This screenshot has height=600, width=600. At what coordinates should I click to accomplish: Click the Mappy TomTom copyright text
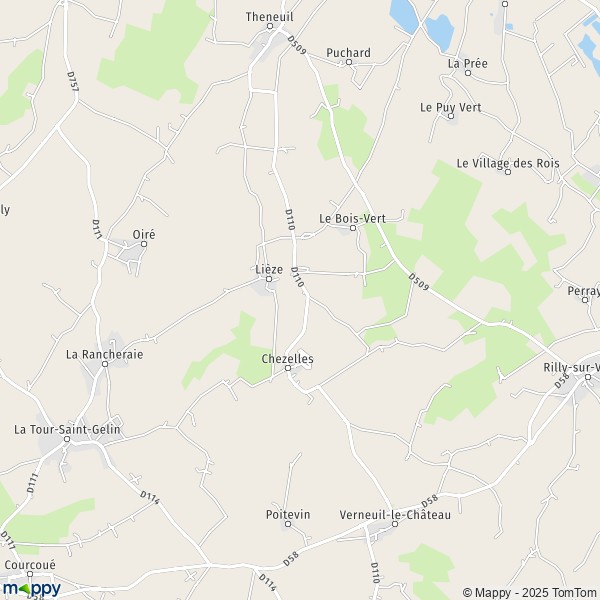(x=531, y=592)
